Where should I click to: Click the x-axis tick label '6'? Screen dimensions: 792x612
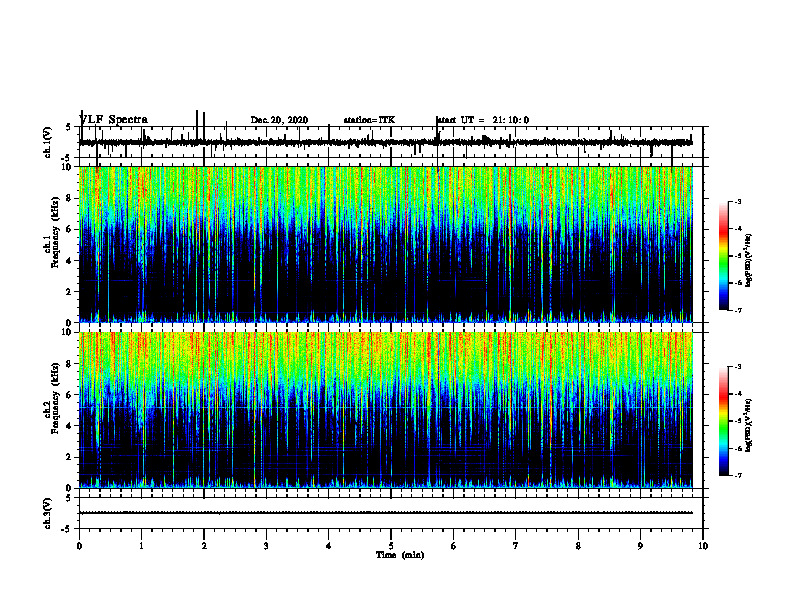coord(454,546)
